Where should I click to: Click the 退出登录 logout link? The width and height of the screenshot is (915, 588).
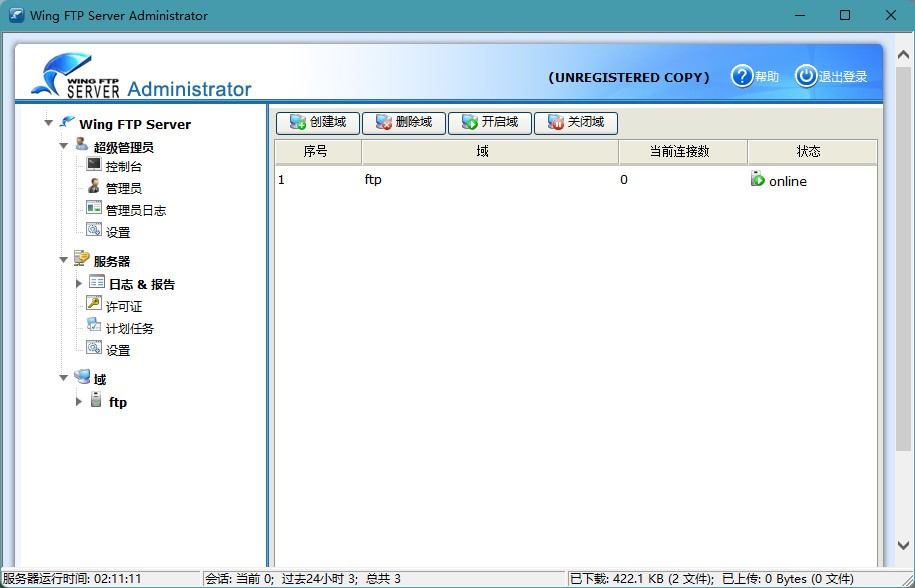pyautogui.click(x=843, y=77)
